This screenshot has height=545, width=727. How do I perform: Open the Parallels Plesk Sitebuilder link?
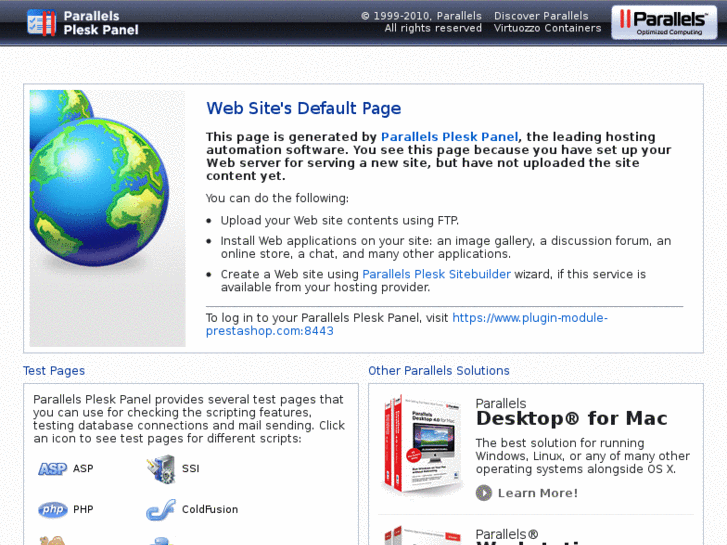click(436, 274)
